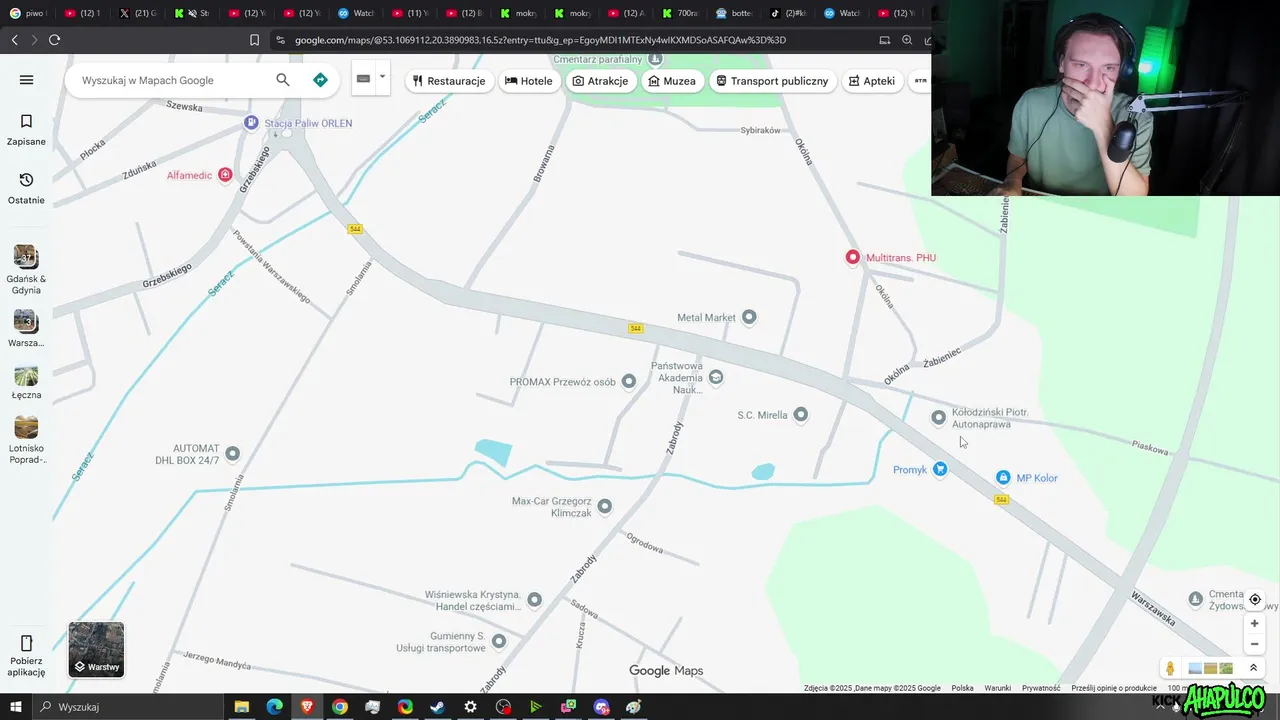Go back with browser back arrow
This screenshot has height=720, width=1280.
coord(14,40)
